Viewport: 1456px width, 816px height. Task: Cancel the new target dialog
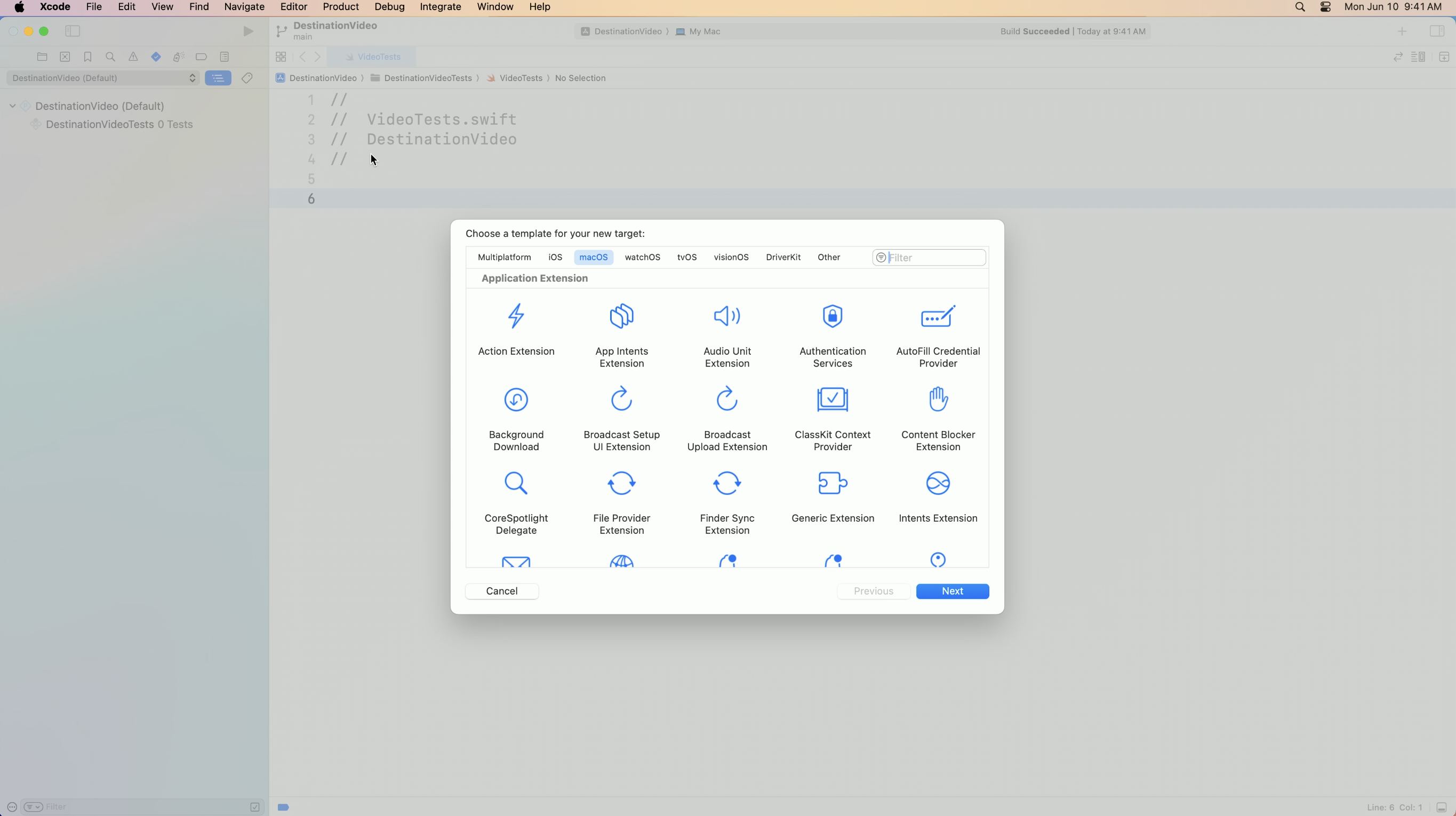tap(501, 591)
